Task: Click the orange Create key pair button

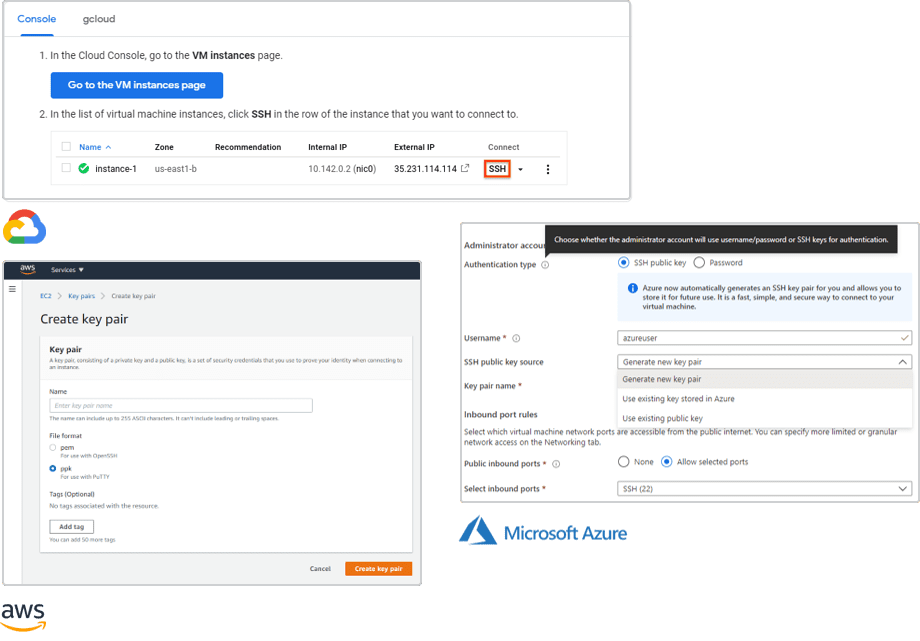Action: point(378,569)
